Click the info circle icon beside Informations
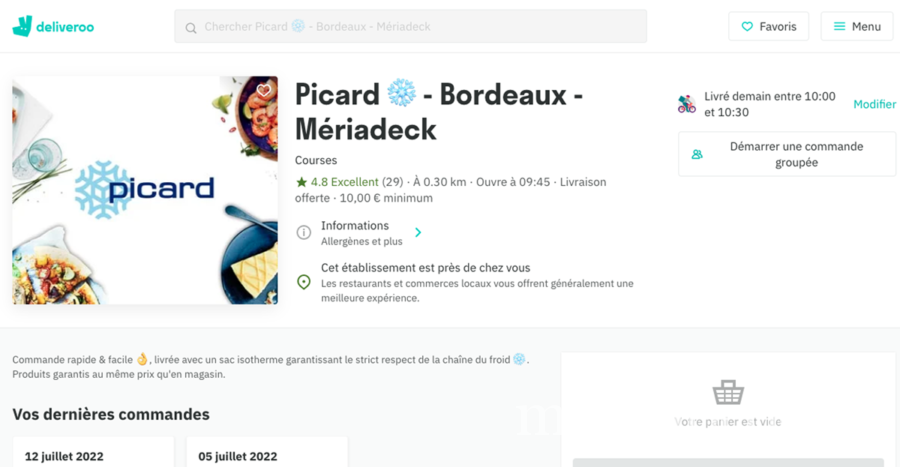Screen dimensions: 900x467 click(x=304, y=233)
